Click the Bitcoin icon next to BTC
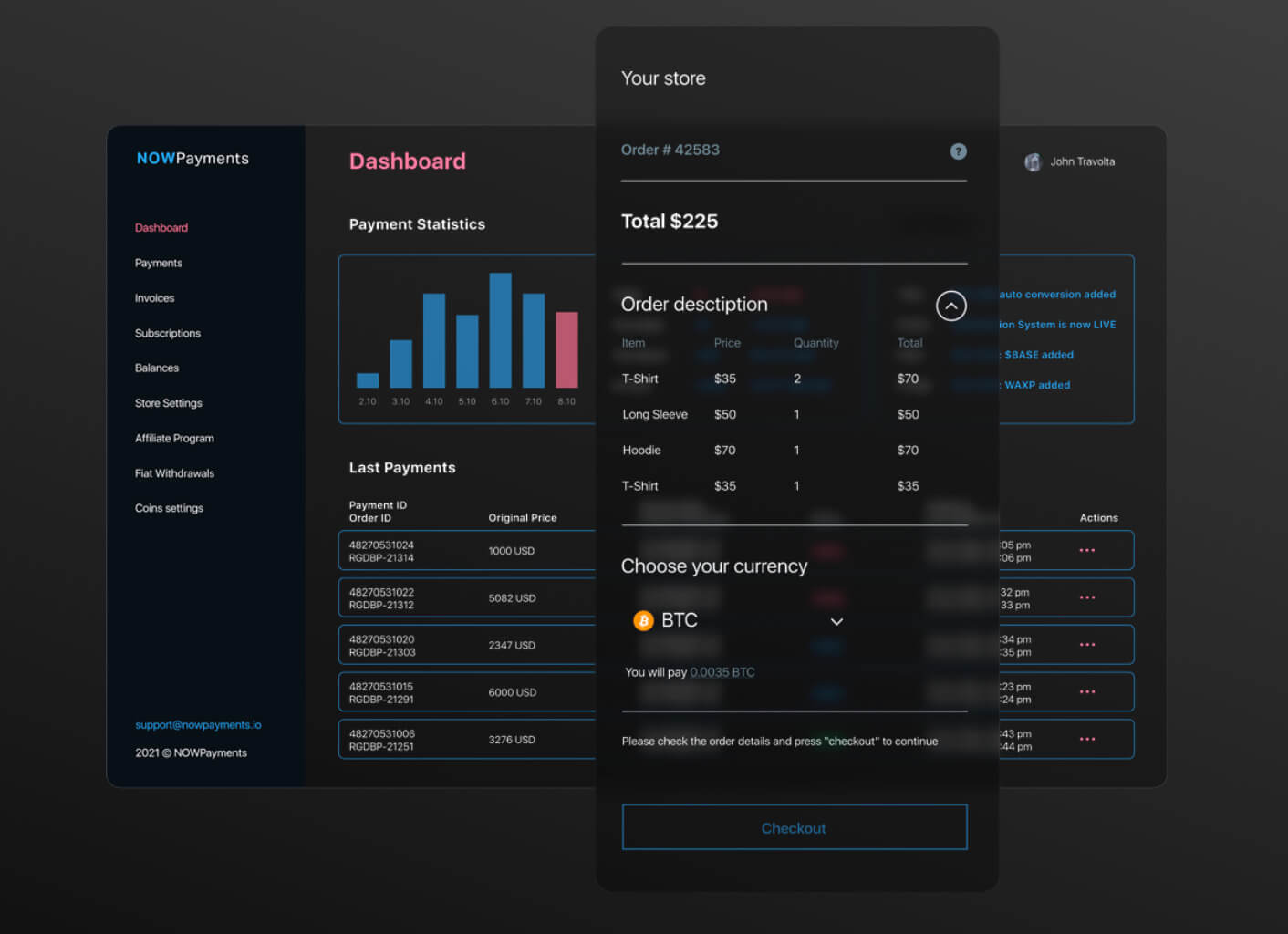 point(642,620)
